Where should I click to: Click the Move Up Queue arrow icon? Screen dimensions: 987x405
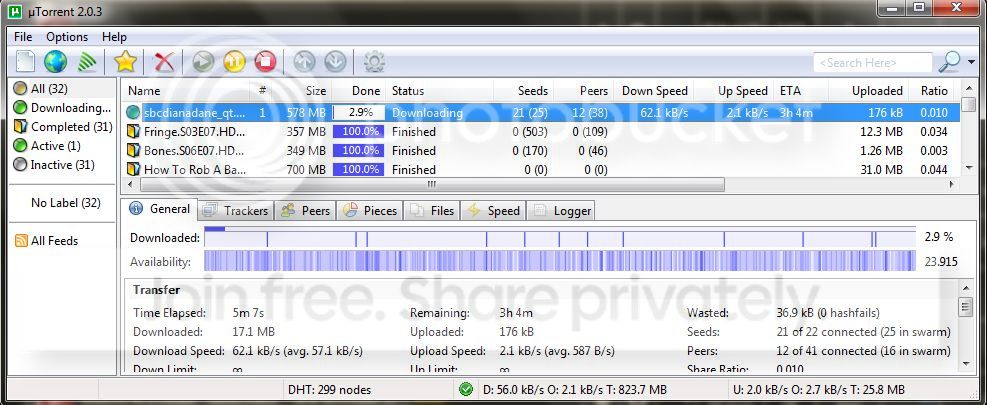304,62
